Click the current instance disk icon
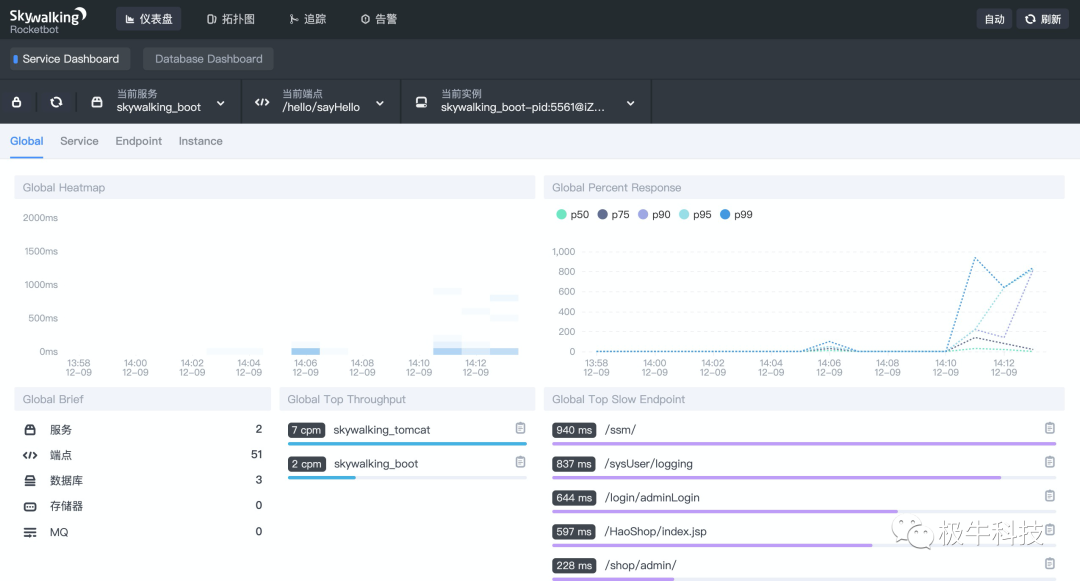This screenshot has width=1080, height=581. 422,102
